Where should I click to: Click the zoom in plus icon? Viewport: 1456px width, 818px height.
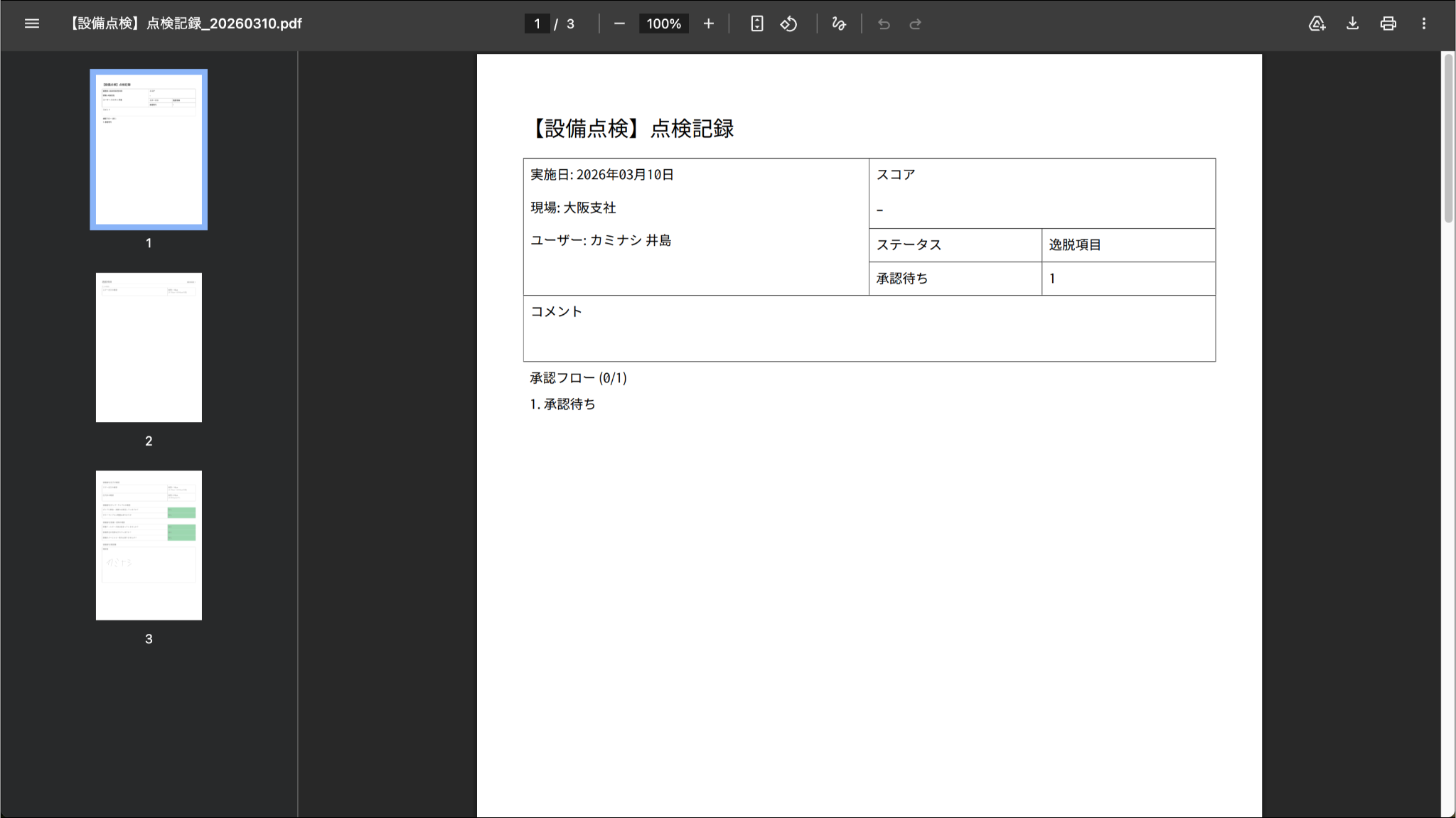(x=708, y=23)
